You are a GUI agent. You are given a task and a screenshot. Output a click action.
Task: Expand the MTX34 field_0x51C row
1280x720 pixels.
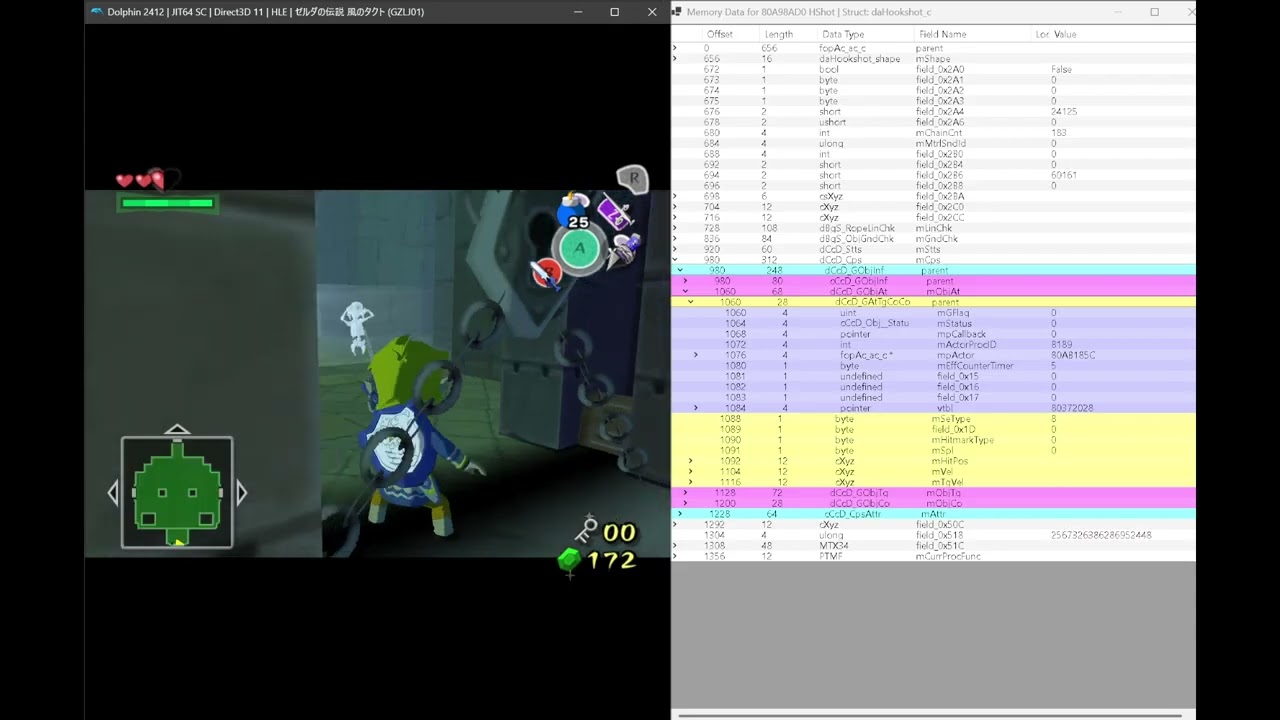(x=675, y=546)
